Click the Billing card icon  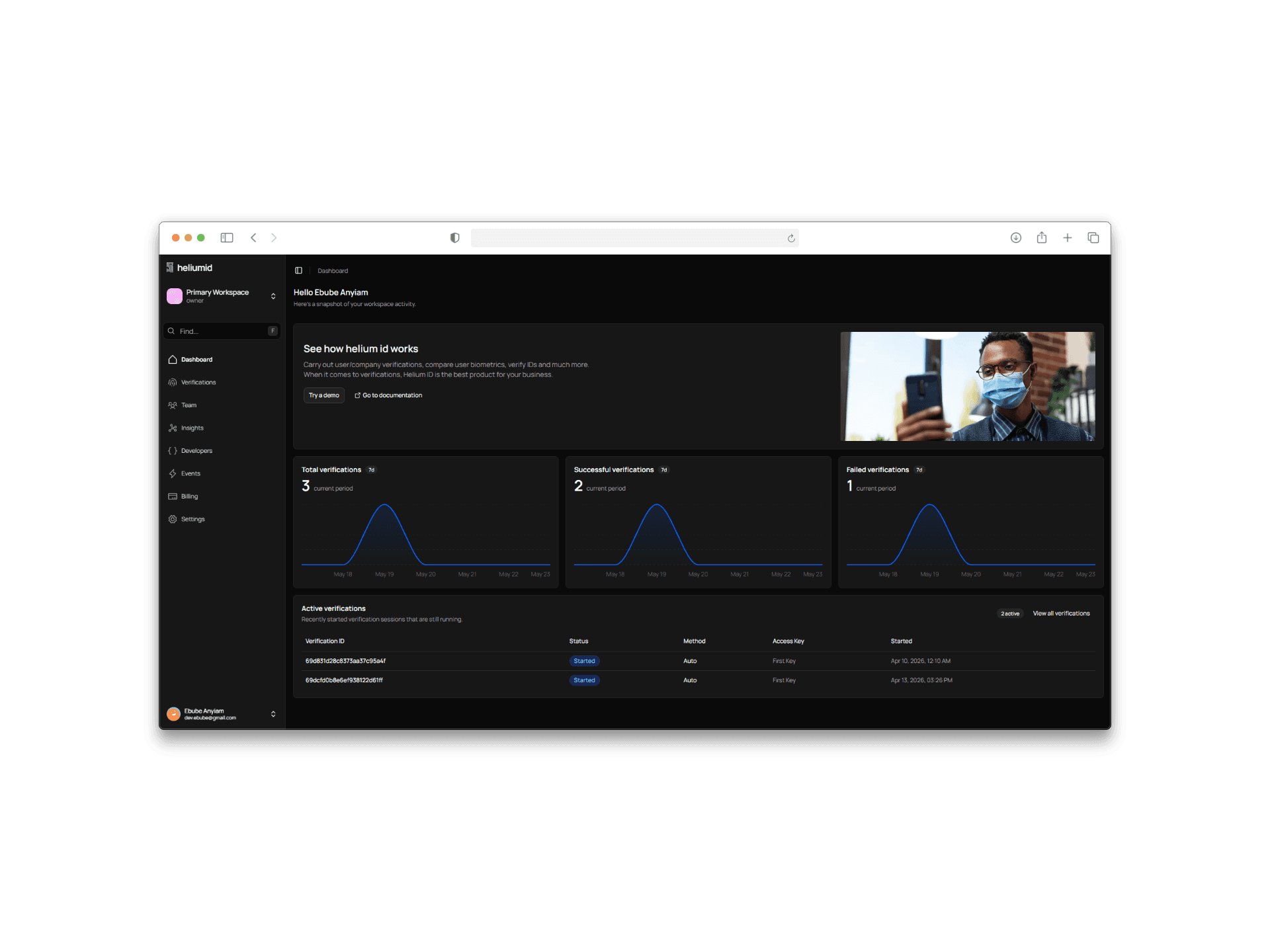[173, 496]
